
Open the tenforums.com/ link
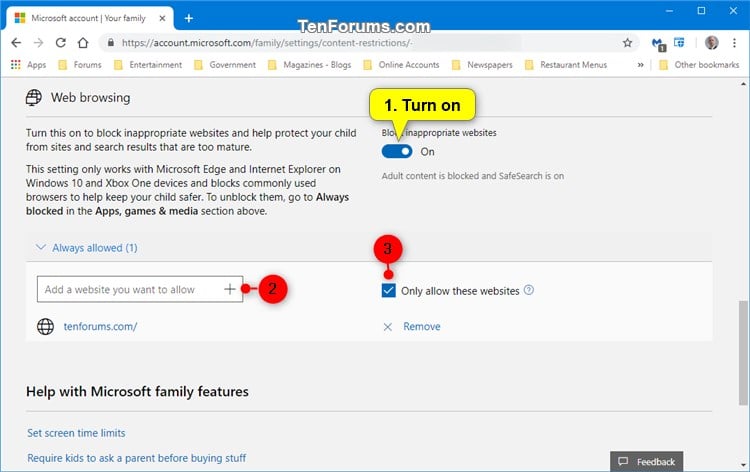(100, 327)
